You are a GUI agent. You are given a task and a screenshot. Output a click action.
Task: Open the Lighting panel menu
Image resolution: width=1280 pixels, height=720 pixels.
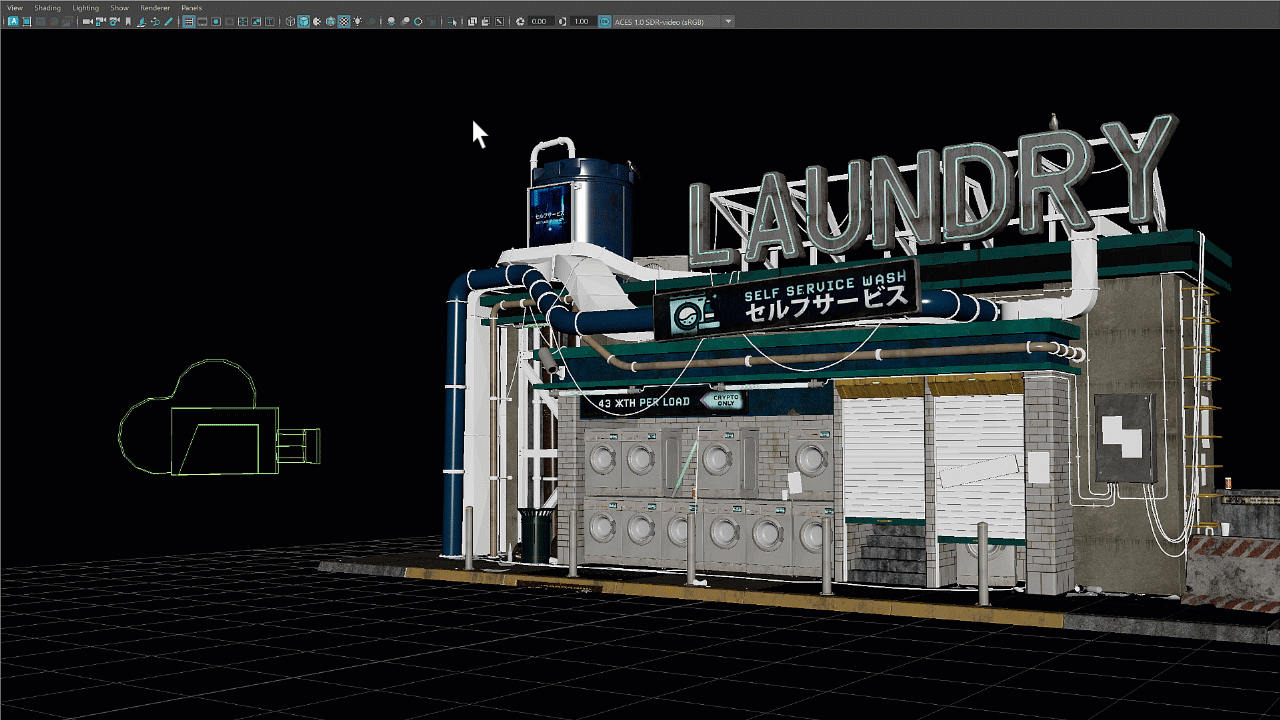click(x=85, y=8)
